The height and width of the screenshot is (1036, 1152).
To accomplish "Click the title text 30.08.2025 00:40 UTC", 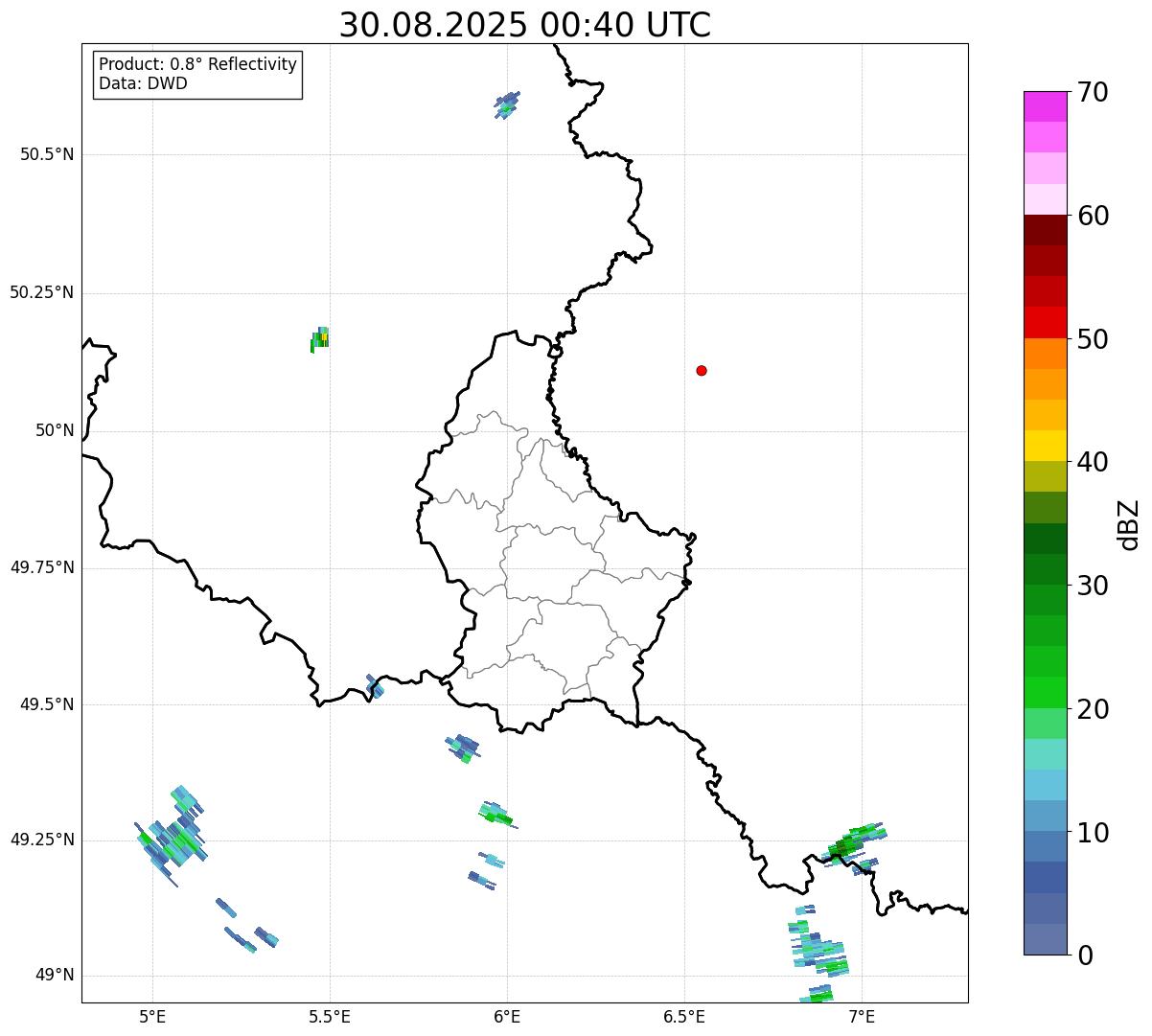I will tap(524, 25).
